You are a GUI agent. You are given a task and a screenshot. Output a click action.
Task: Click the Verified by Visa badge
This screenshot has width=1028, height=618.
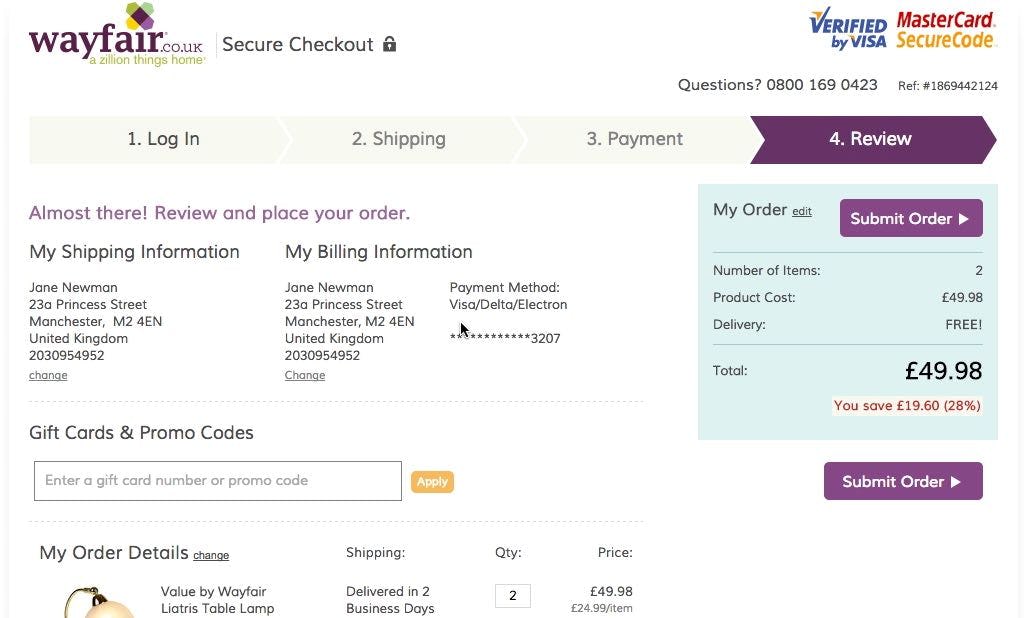(848, 29)
